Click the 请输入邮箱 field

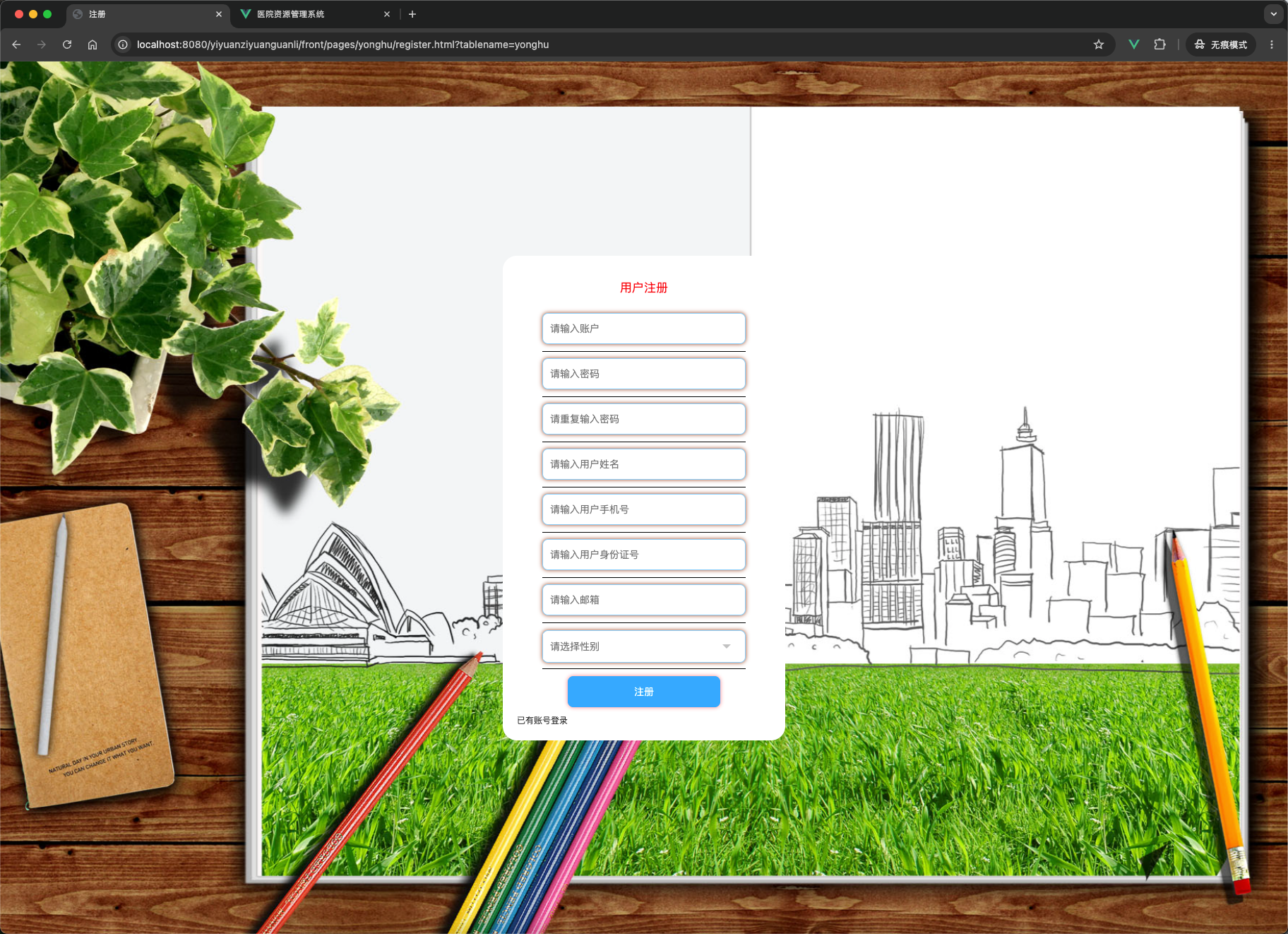tap(644, 600)
